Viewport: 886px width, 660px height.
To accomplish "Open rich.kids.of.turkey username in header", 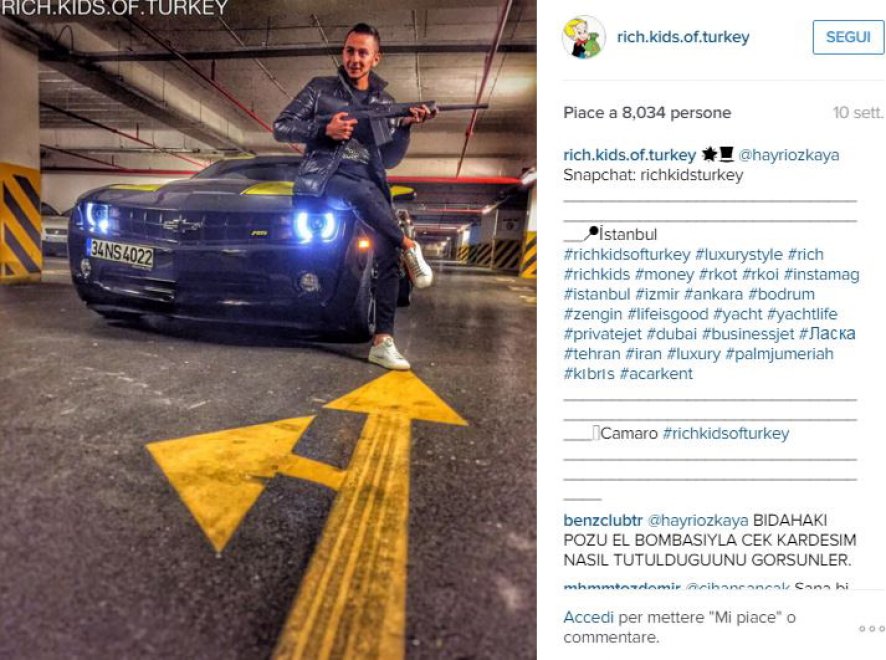I will pos(683,37).
